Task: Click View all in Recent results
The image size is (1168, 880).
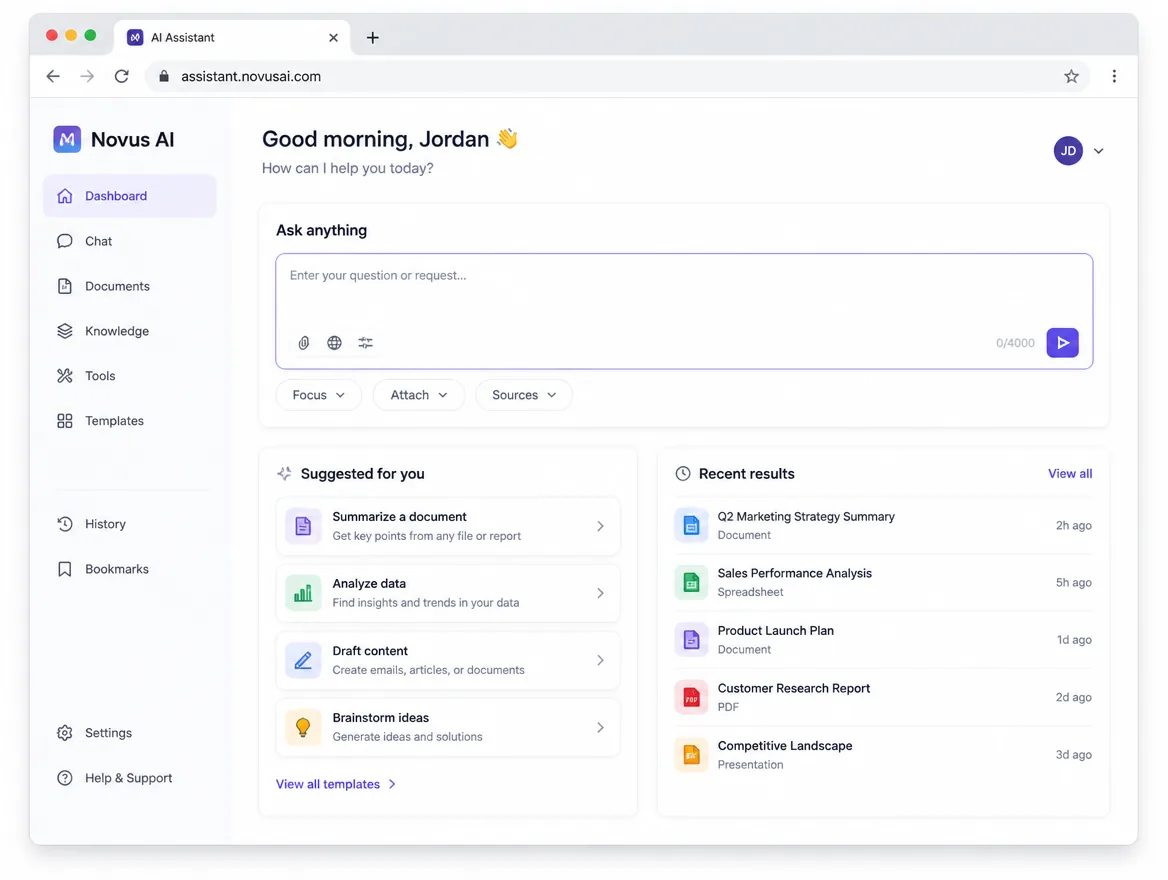Action: pyautogui.click(x=1070, y=474)
